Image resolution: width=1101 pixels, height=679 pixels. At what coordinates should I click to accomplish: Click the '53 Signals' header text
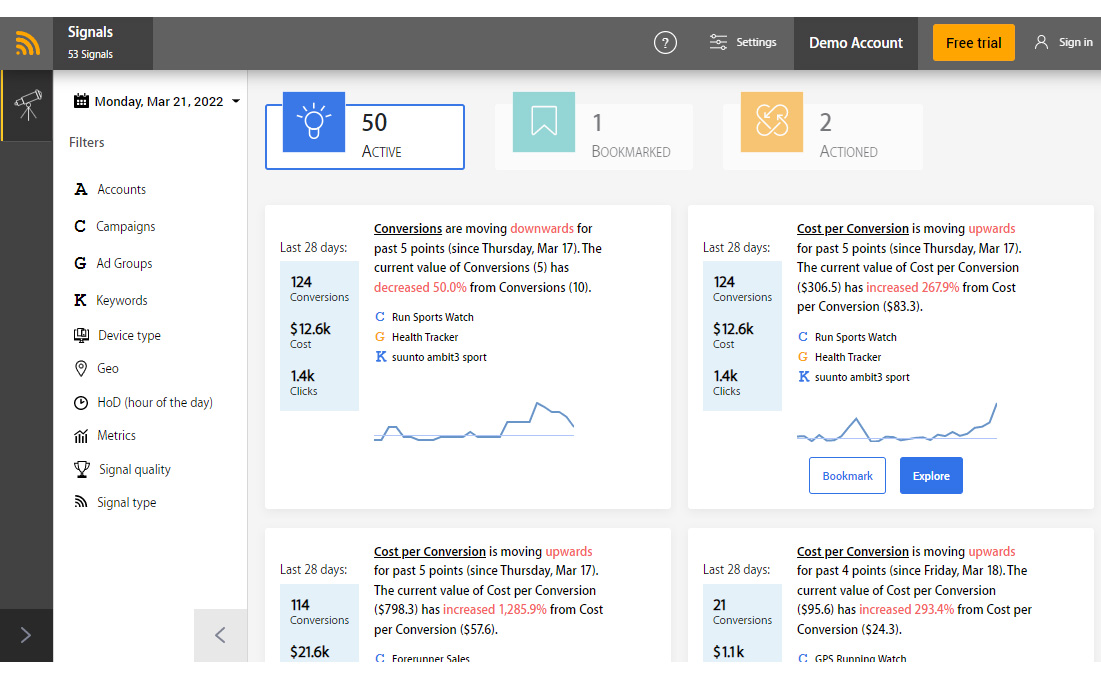[90, 54]
